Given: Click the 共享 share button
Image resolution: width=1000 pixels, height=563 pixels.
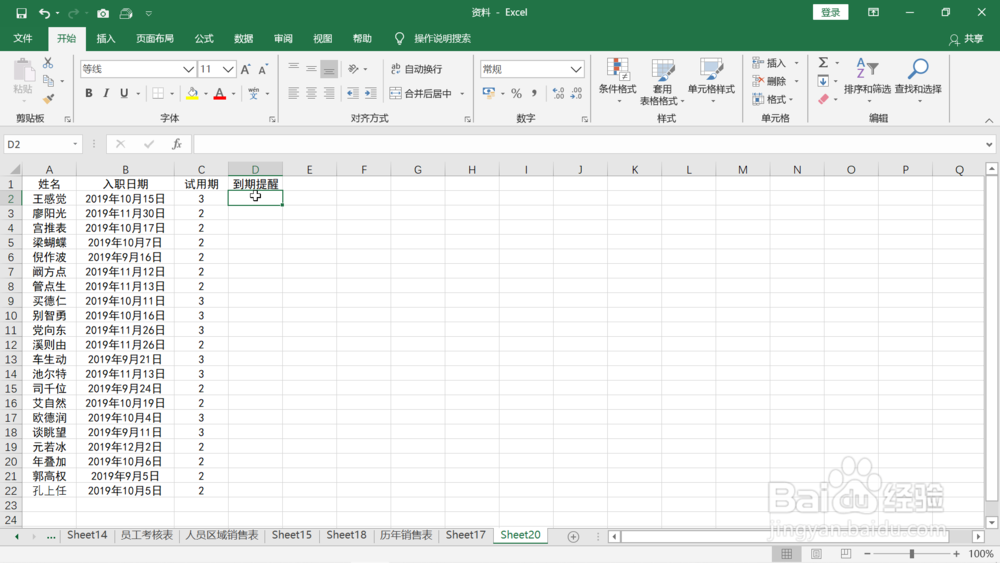Looking at the screenshot, I should point(966,39).
